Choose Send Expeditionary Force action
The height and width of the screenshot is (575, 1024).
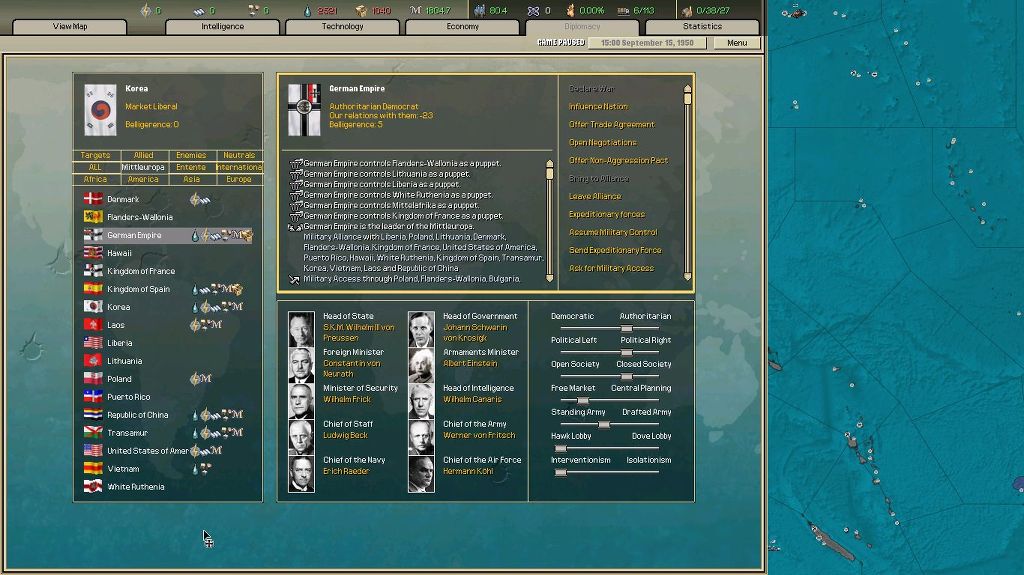pos(615,250)
